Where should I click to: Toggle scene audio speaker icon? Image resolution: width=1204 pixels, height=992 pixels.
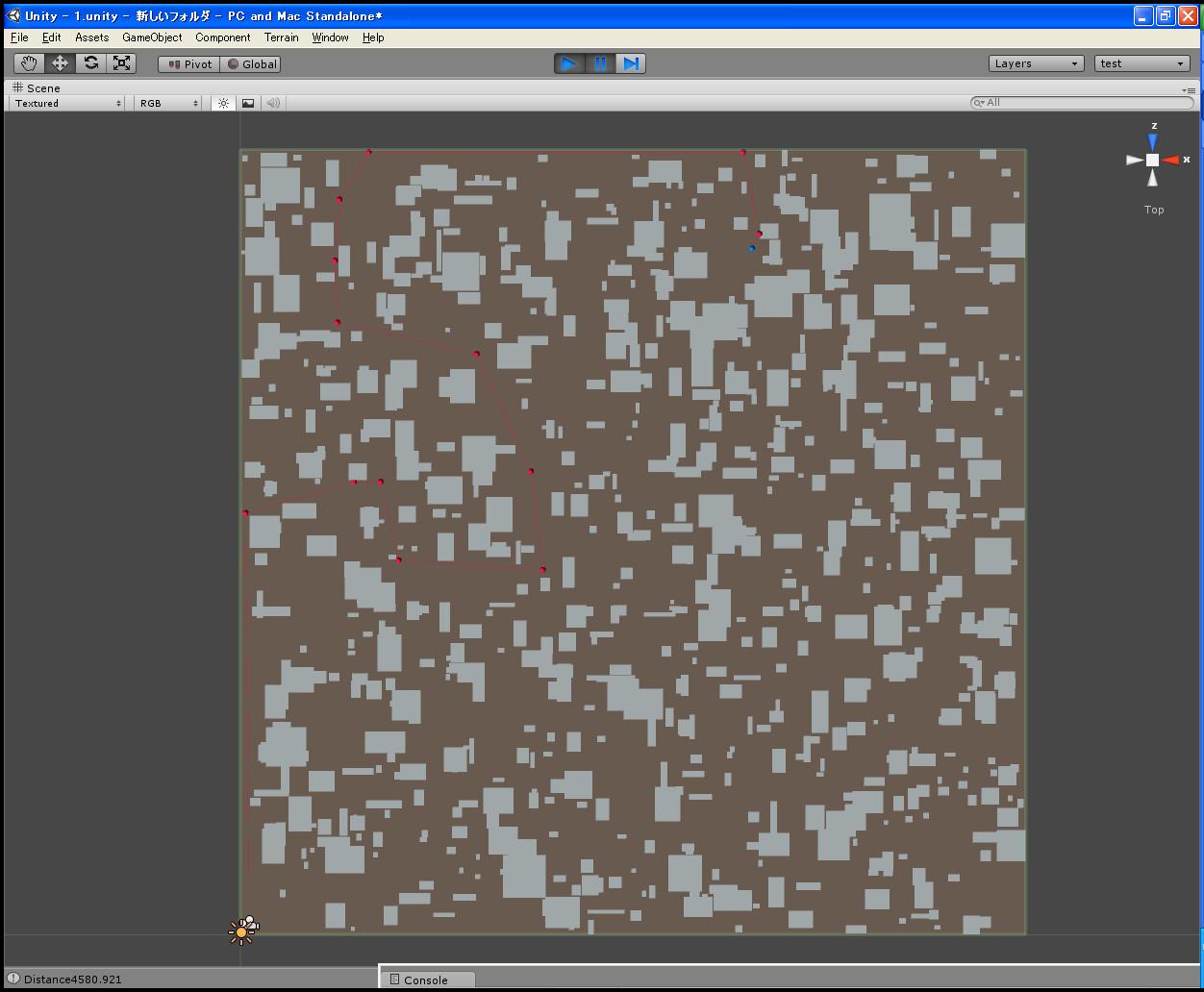273,103
